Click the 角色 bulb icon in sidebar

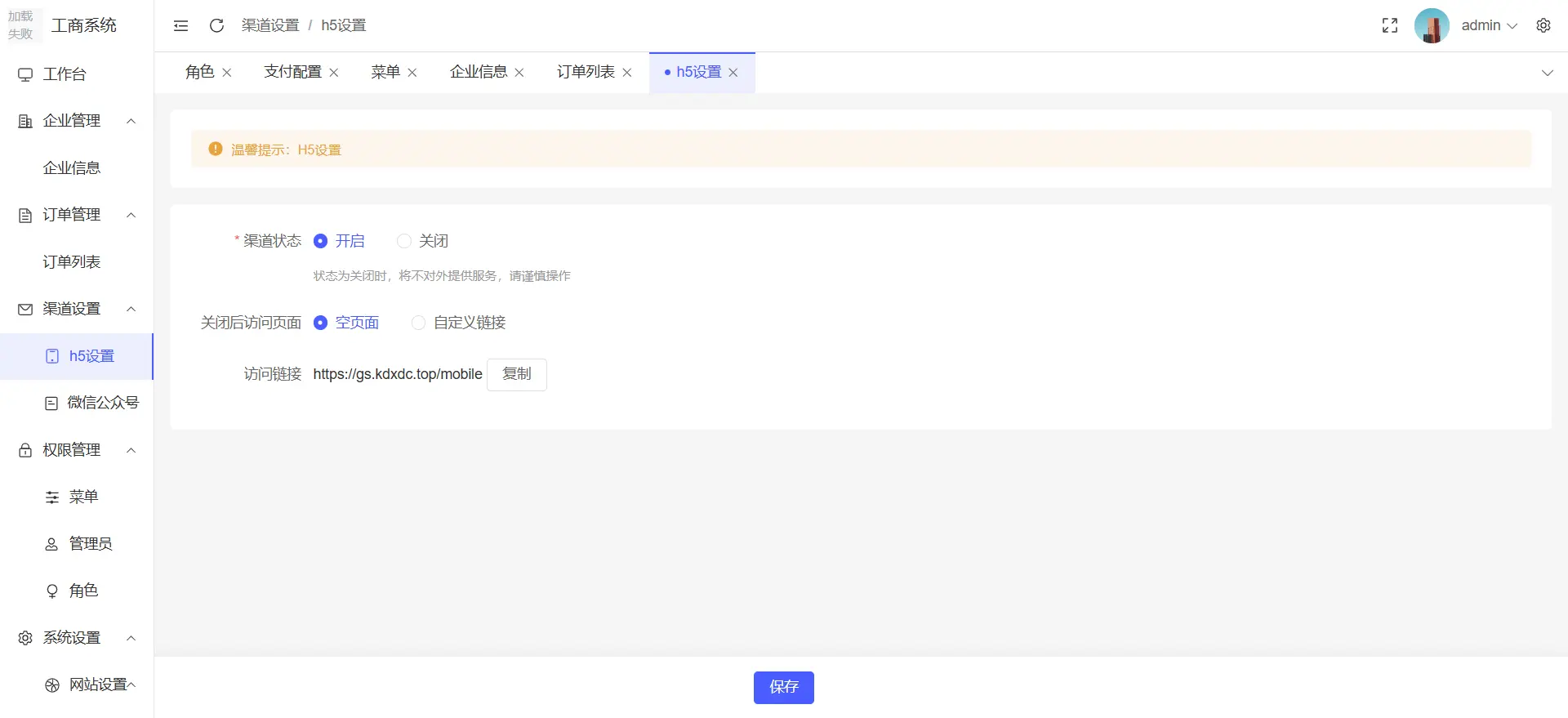point(52,591)
